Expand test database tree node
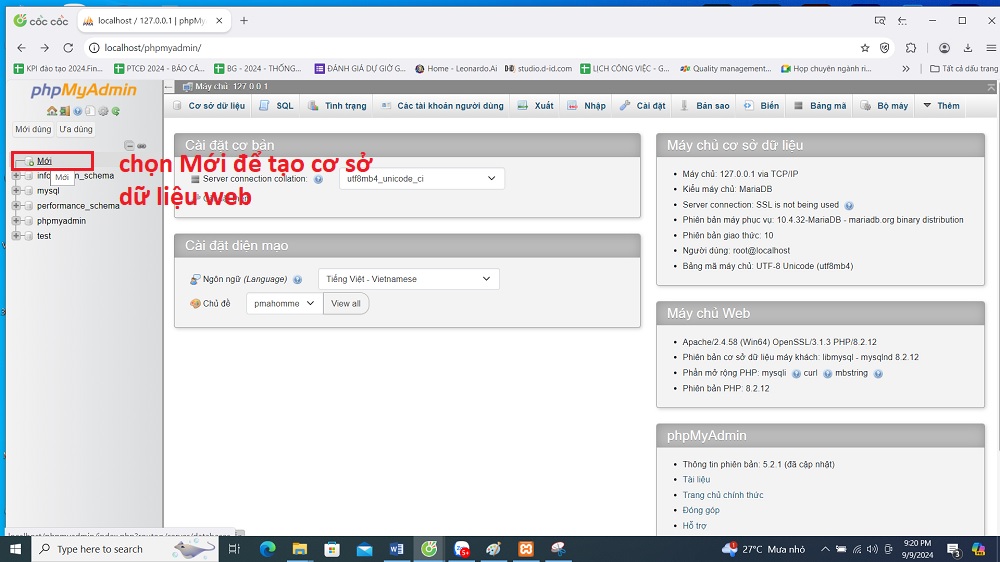Screen dimensions: 1000x562 pyautogui.click(x=17, y=235)
